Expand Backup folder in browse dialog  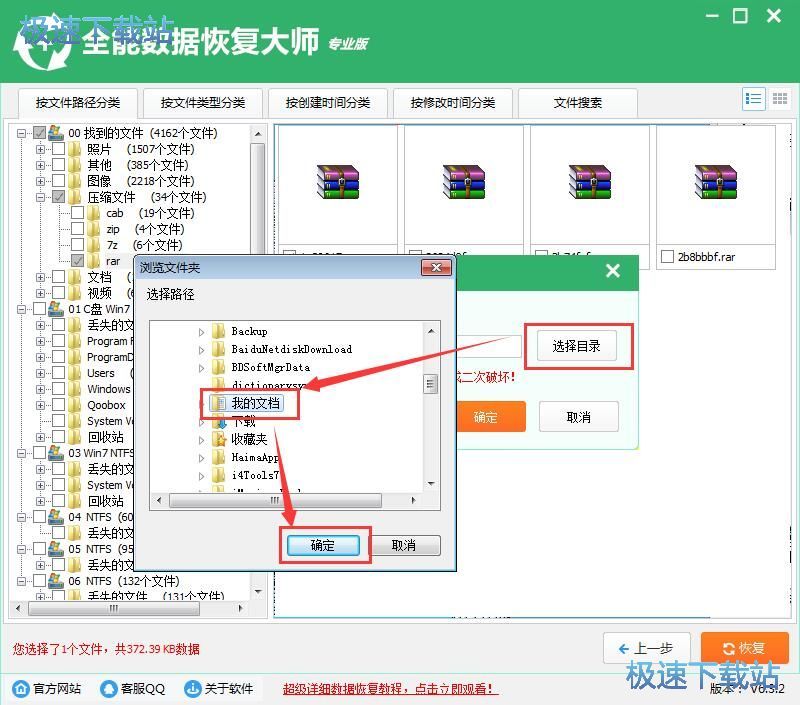pyautogui.click(x=202, y=332)
